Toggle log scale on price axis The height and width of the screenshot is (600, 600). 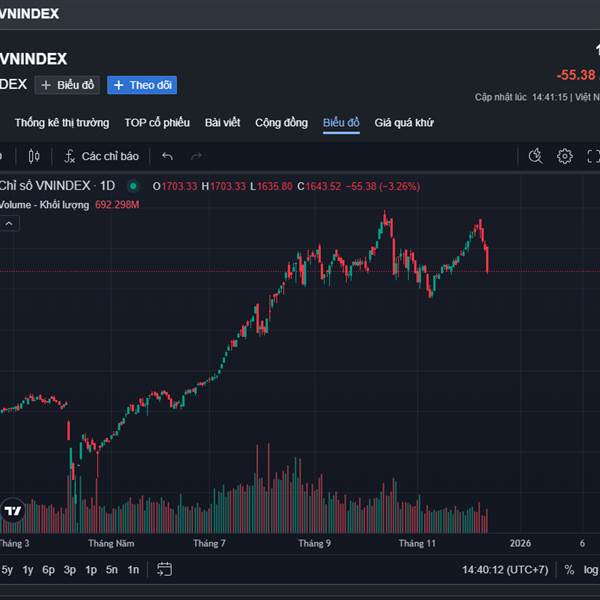coord(592,570)
